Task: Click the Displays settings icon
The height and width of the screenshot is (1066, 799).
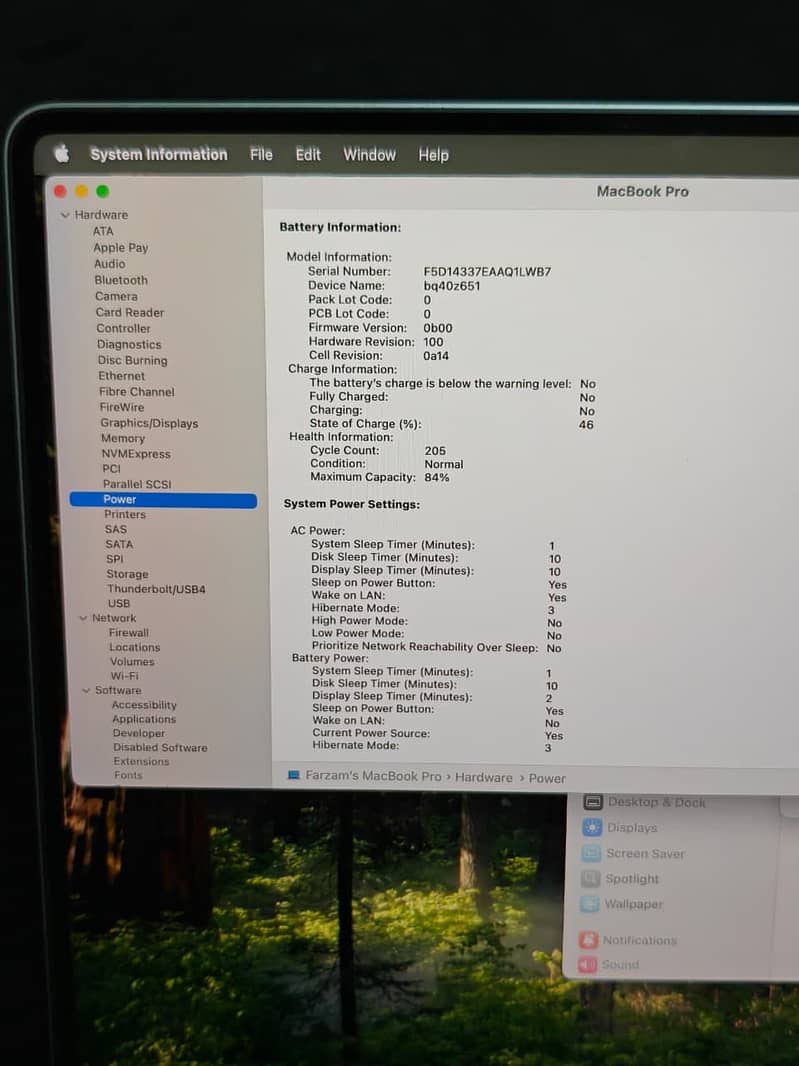Action: [x=592, y=828]
